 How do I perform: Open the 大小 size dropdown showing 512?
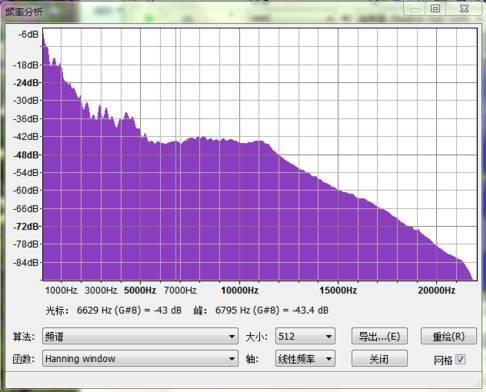coord(305,336)
